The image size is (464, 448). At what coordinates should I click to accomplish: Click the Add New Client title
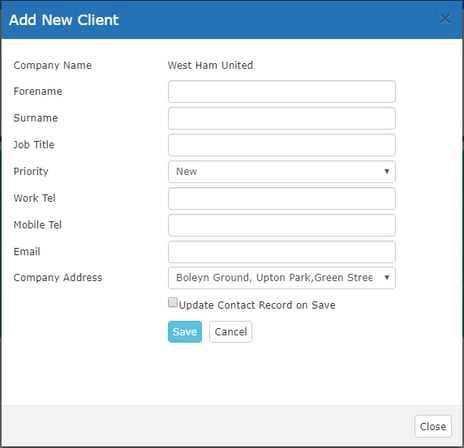pos(64,20)
